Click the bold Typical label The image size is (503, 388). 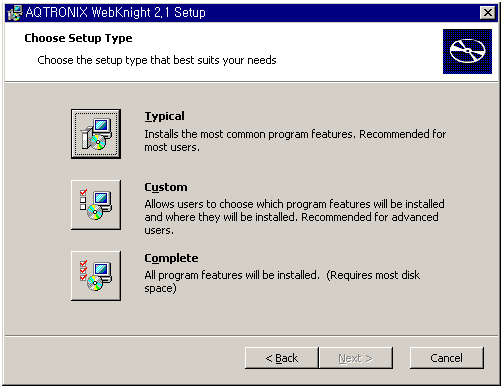pos(164,116)
